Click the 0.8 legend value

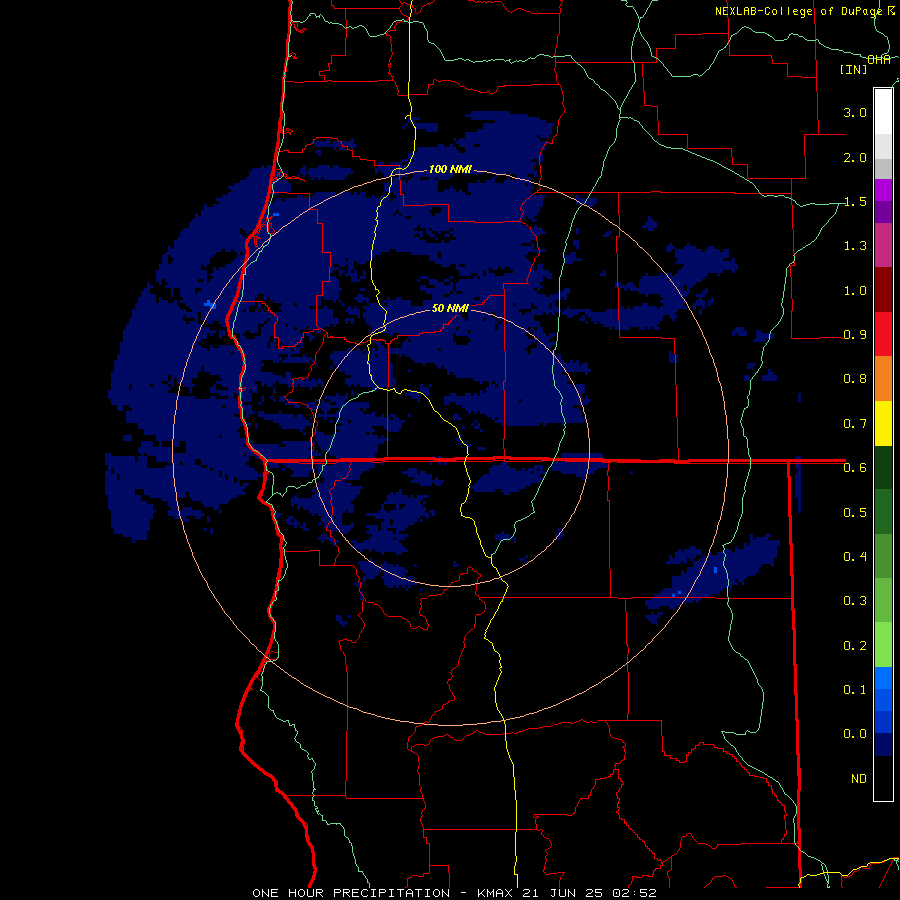pos(855,379)
